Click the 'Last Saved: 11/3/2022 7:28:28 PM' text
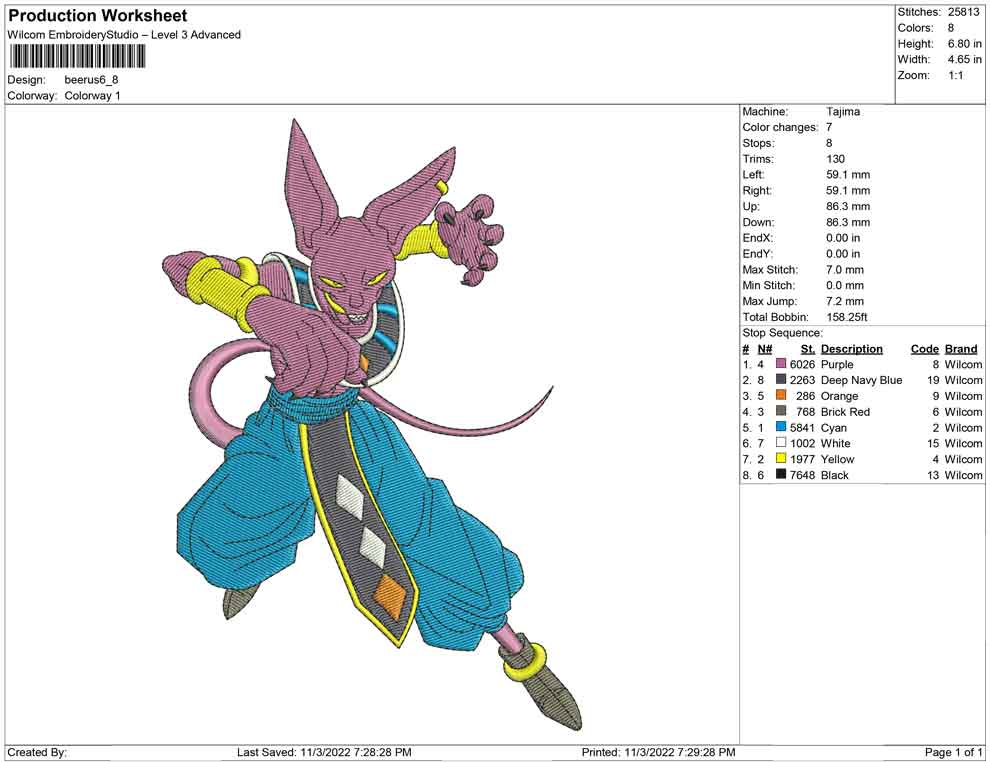This screenshot has width=990, height=762. click(x=324, y=752)
